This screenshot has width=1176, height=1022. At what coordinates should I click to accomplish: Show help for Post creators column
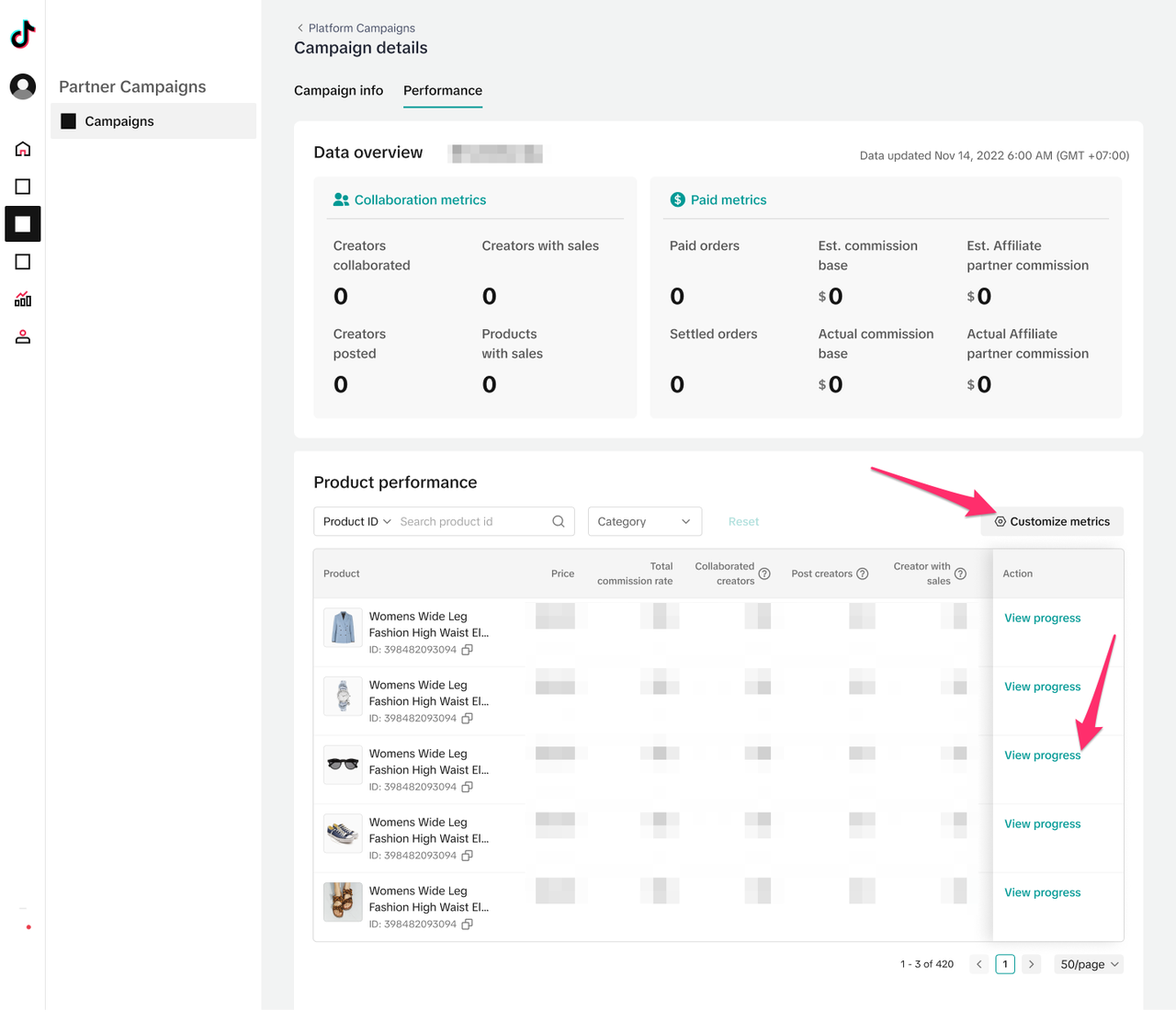(x=862, y=573)
